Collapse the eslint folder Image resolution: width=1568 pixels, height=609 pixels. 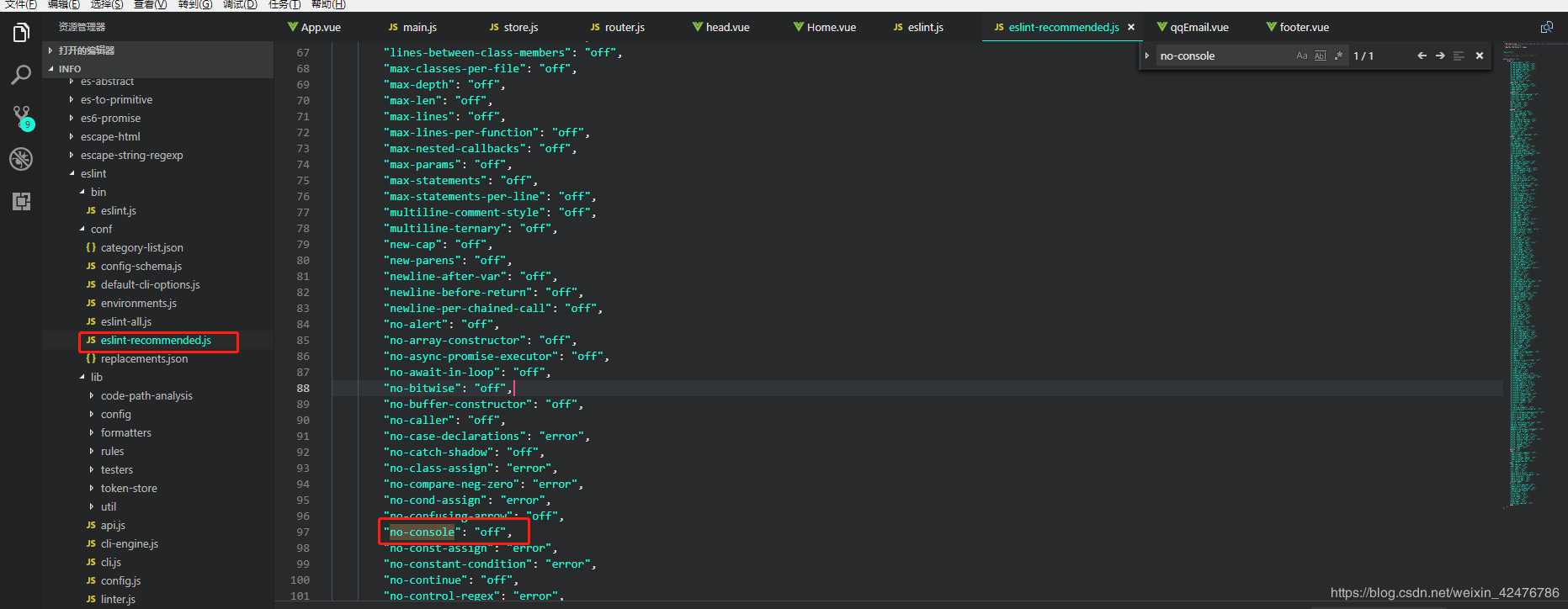coord(93,173)
